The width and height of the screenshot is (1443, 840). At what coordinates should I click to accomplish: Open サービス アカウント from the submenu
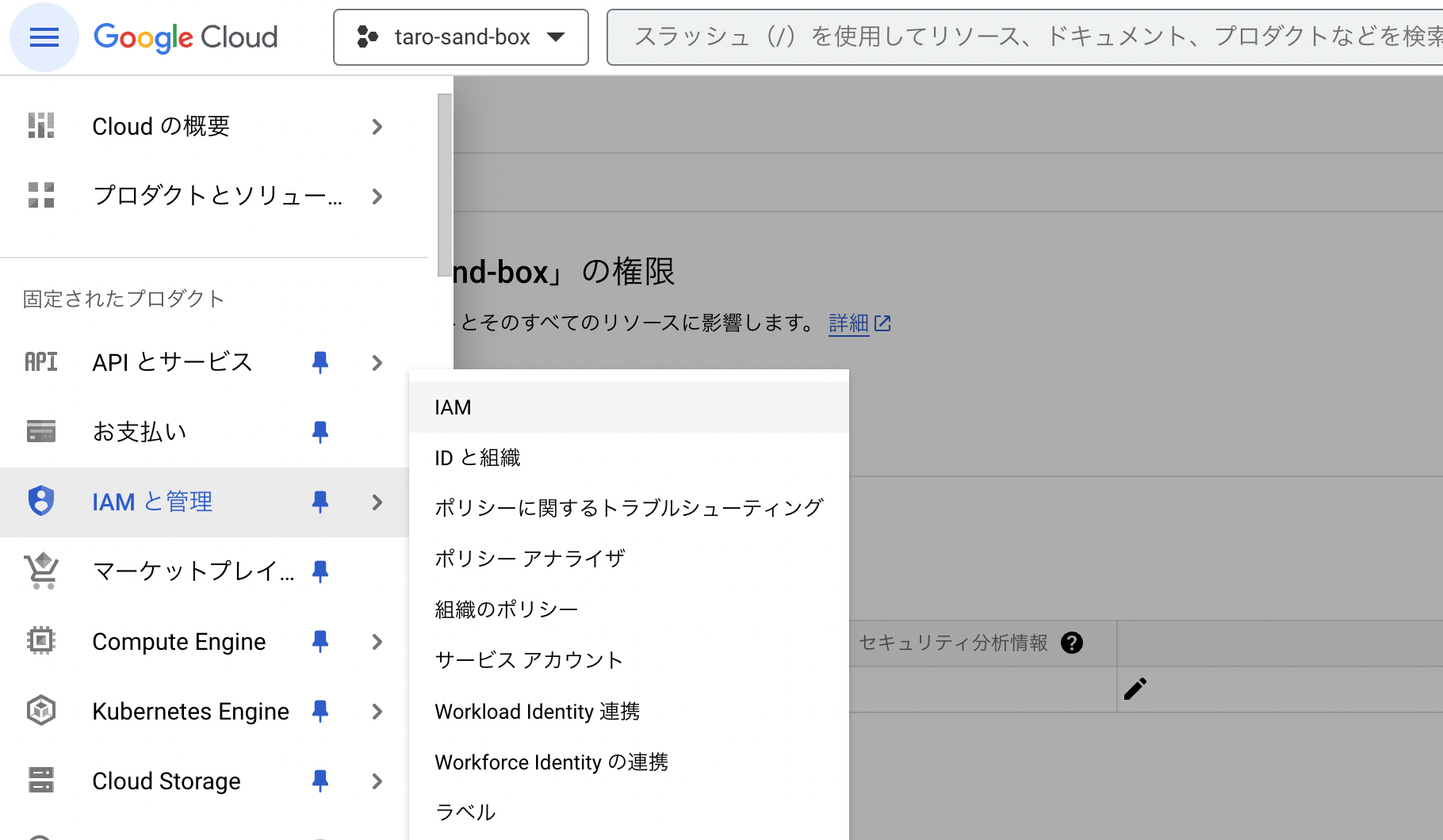[629, 660]
